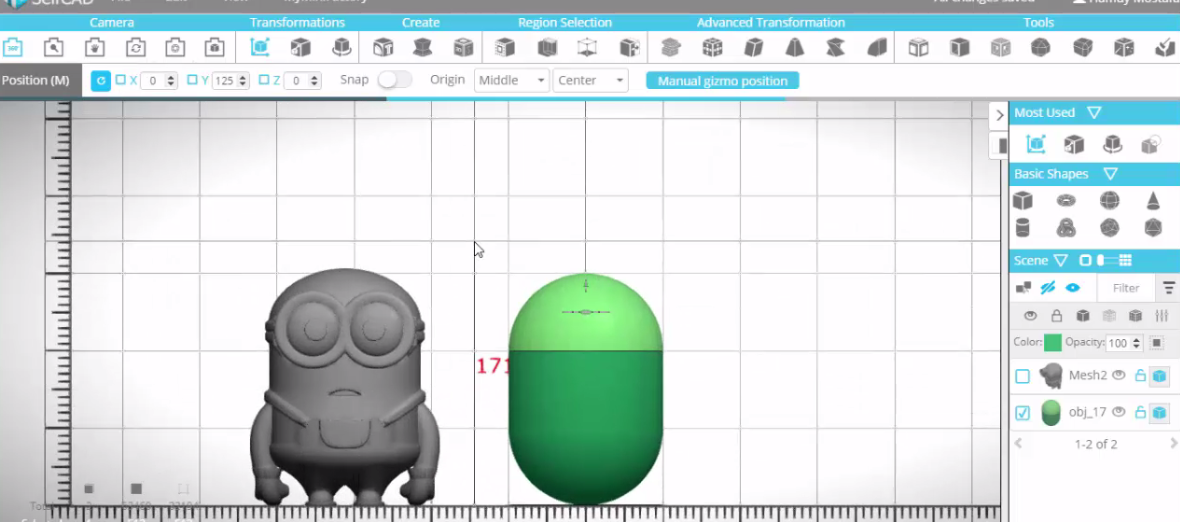Select the Move transformation tool in toolbar
1180x522 pixels.
coord(260,47)
